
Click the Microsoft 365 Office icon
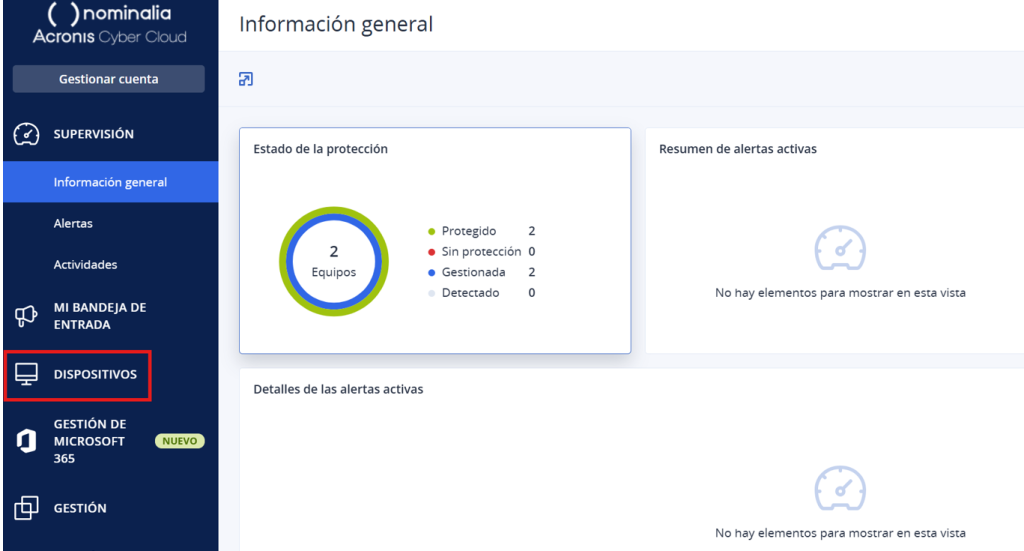26,441
